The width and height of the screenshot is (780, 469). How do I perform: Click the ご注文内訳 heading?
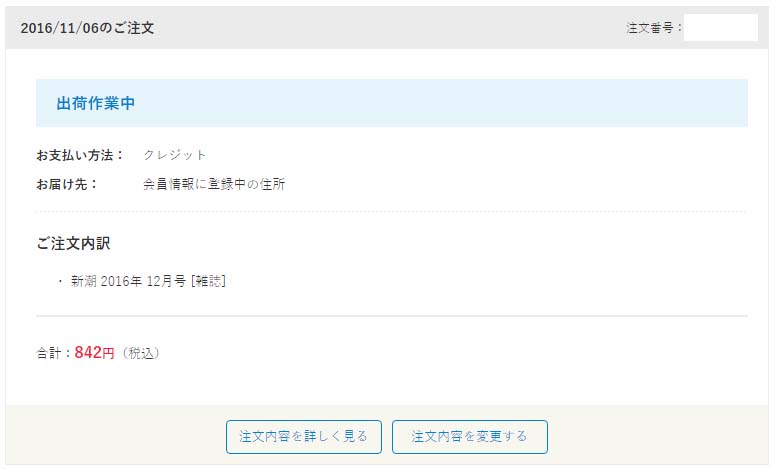(73, 243)
